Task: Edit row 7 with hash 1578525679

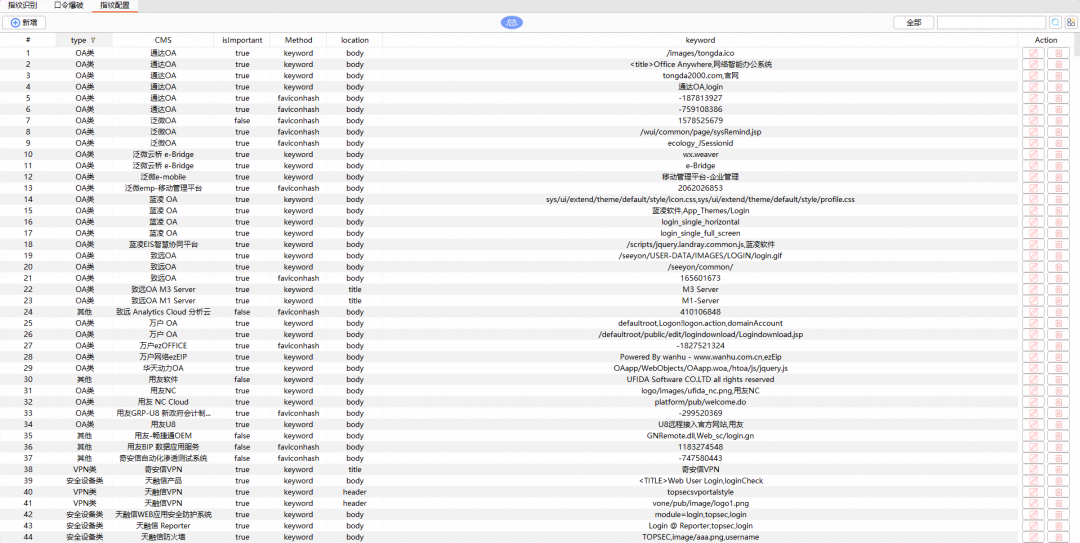Action: click(x=1033, y=121)
